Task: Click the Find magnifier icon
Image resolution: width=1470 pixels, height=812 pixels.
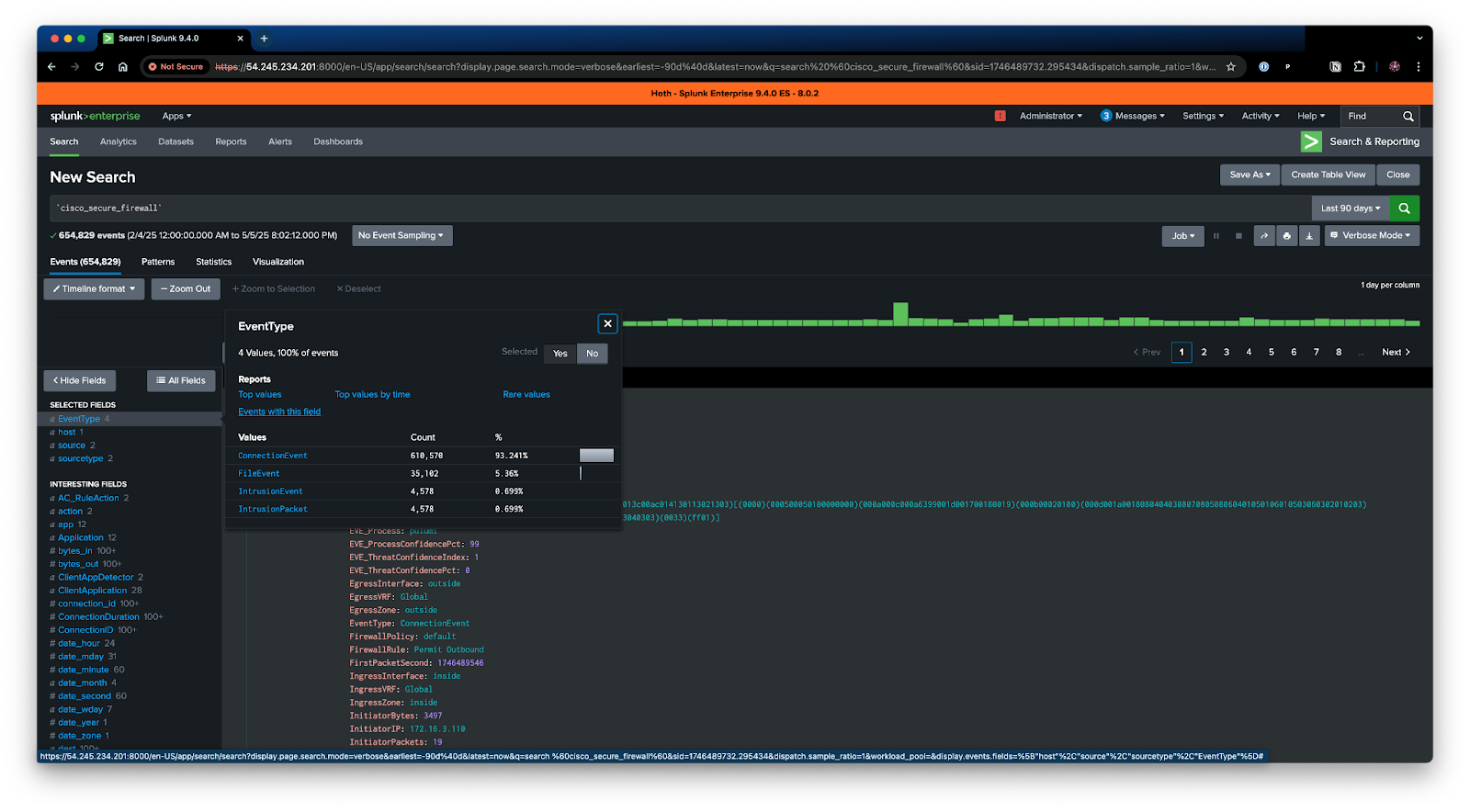Action: click(x=1408, y=117)
